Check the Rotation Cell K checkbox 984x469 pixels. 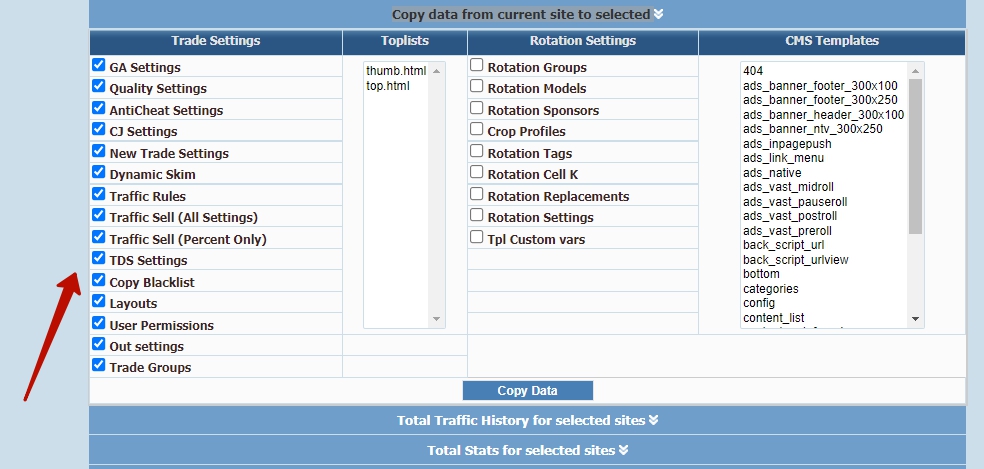coord(477,172)
